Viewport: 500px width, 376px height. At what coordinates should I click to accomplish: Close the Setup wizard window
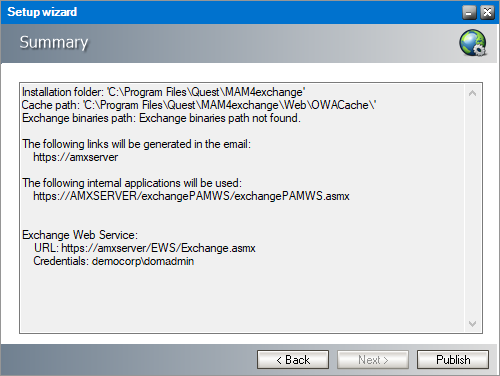click(x=487, y=13)
